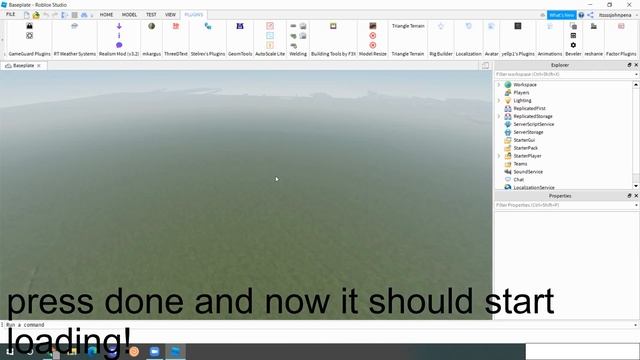Close the Baseplate document tab

point(39,65)
